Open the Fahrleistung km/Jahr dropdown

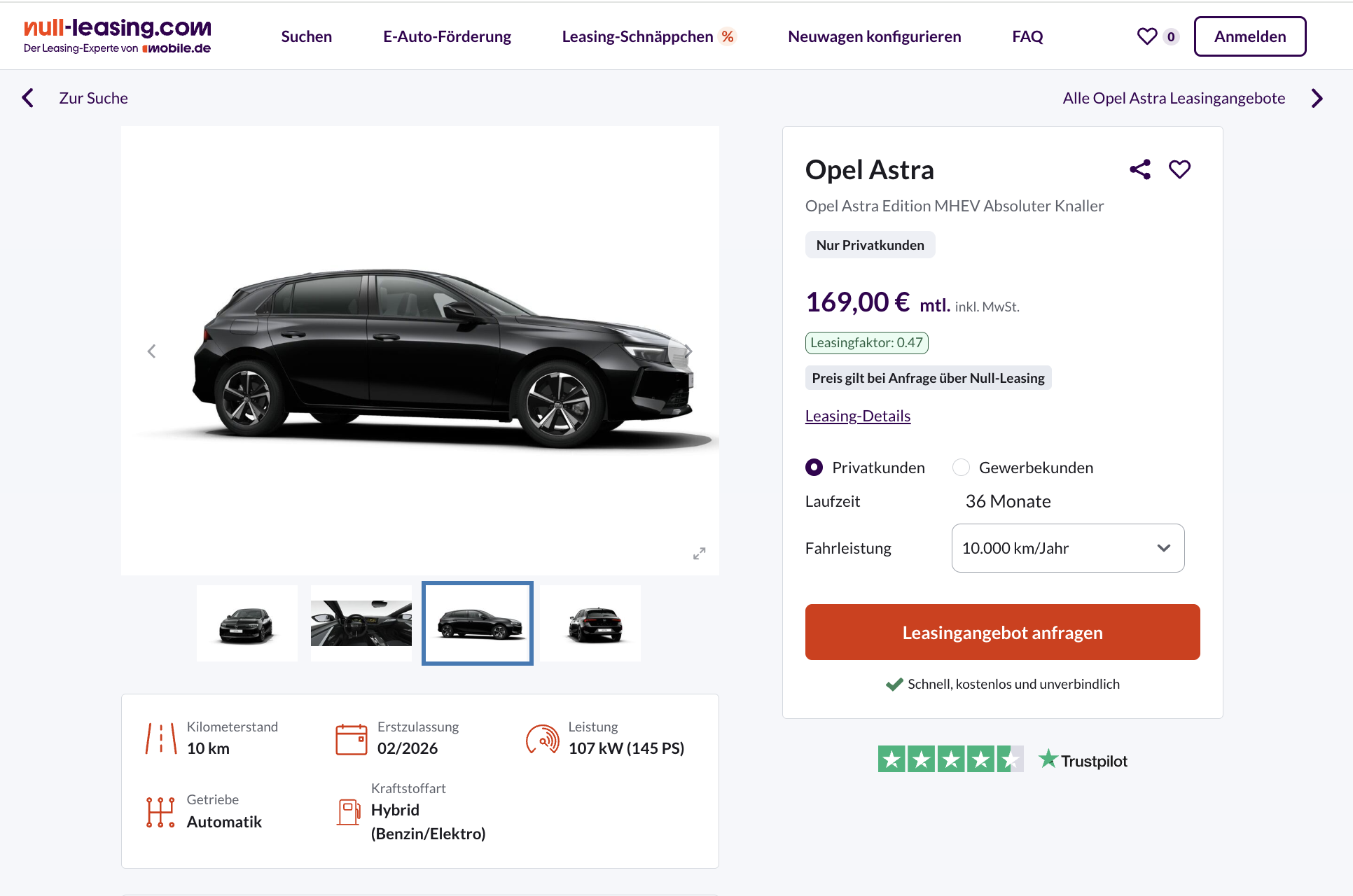coord(1068,548)
